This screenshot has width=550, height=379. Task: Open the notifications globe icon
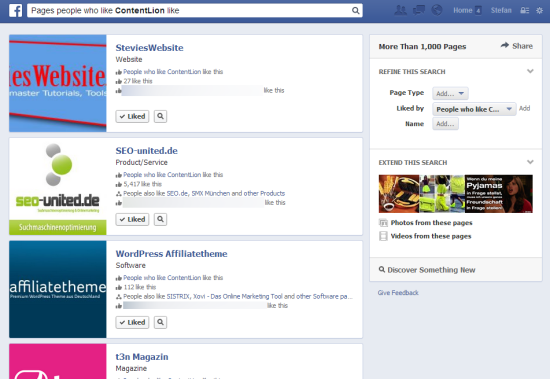point(437,10)
